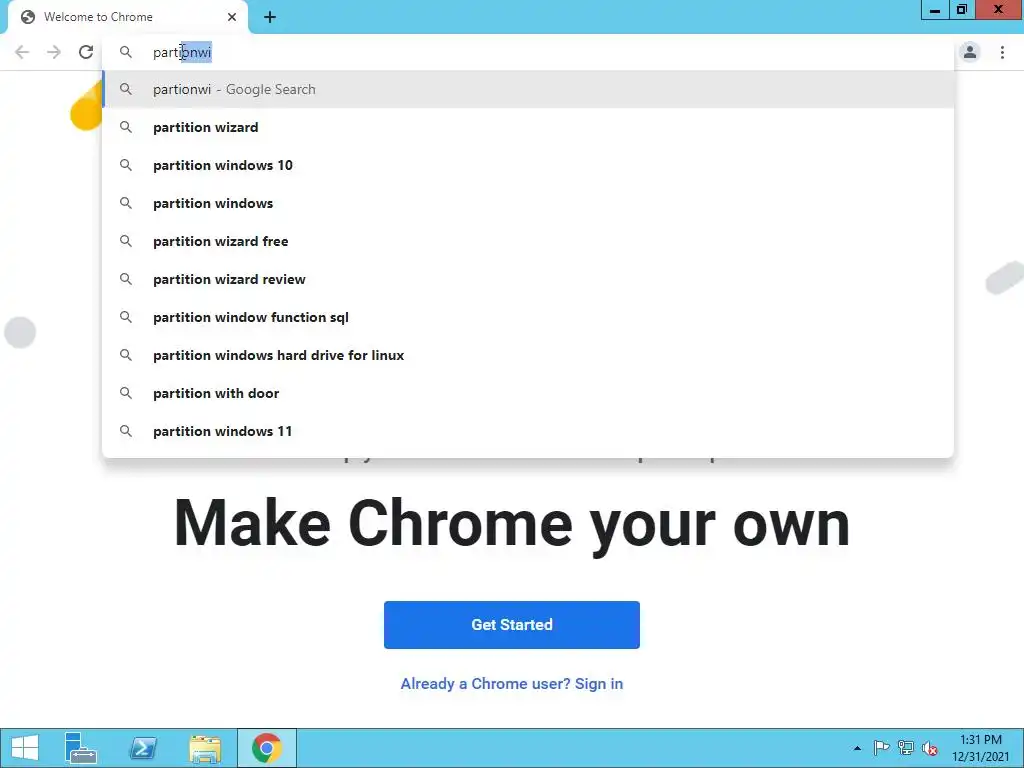Image resolution: width=1024 pixels, height=768 pixels.
Task: Select the 'partition windows' suggestion
Action: pyautogui.click(x=529, y=203)
